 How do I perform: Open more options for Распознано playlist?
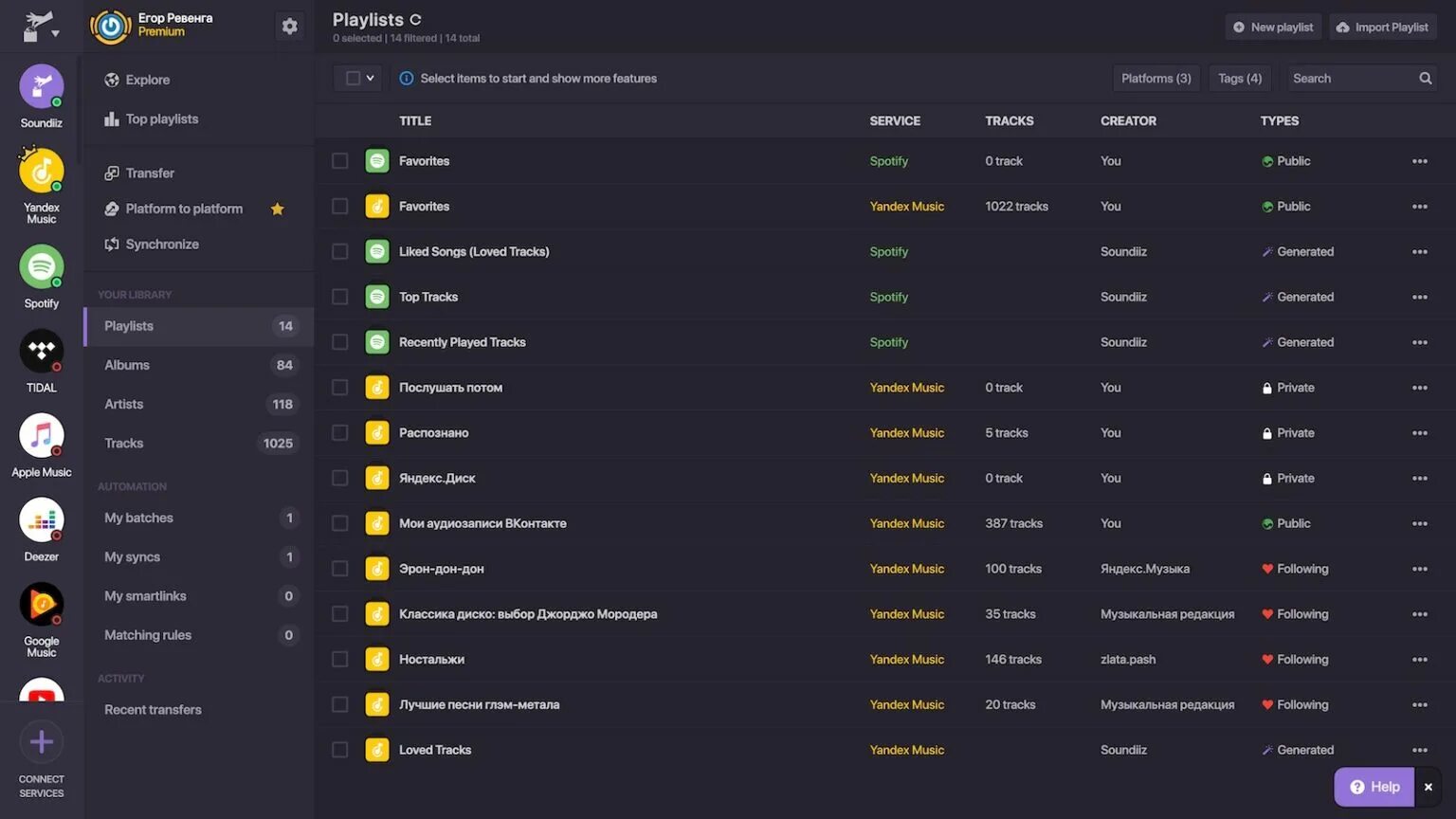coord(1419,433)
